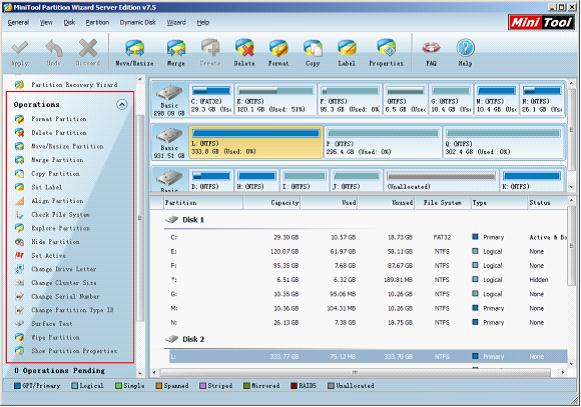Select the P: NTFS partition block in disk map

[383, 143]
